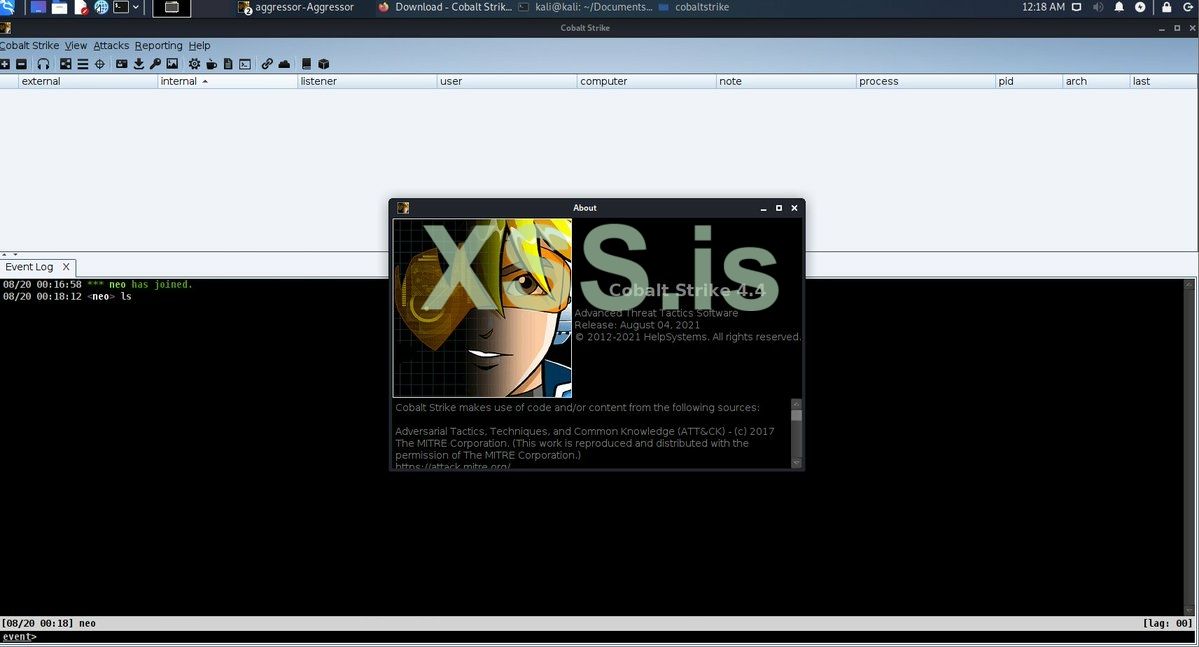This screenshot has width=1199, height=647.
Task: Click the About dialog scroll down arrow
Action: pos(796,463)
